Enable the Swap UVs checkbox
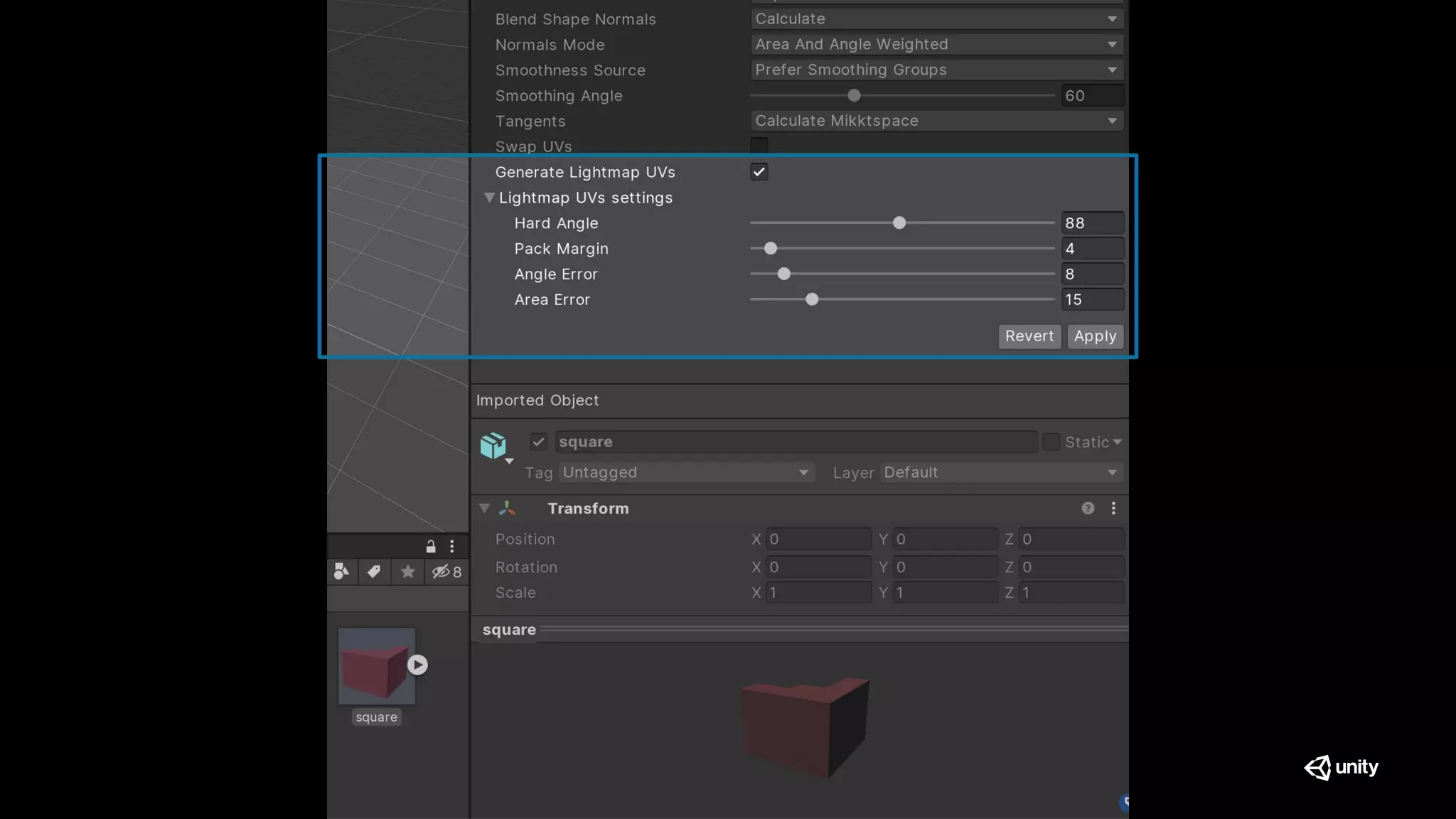This screenshot has height=819, width=1456. (x=759, y=146)
